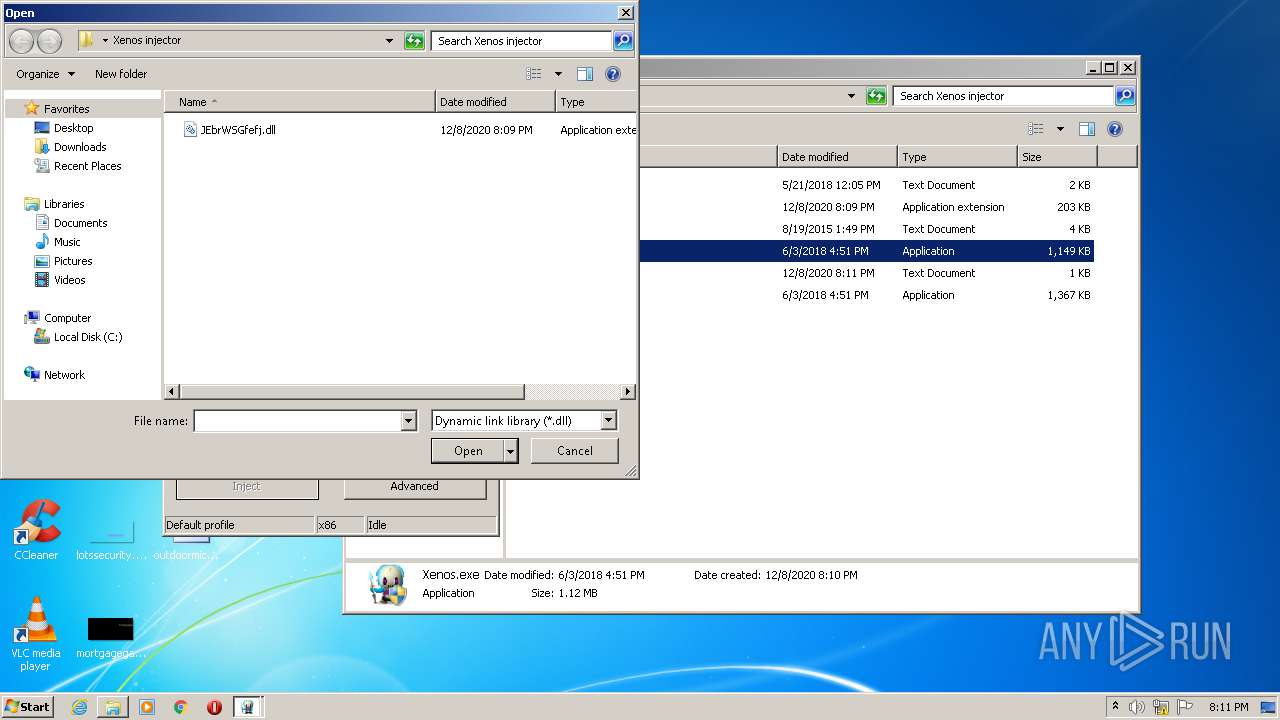Click Search Xenos injector box in Open dialog
1280x720 pixels.
pos(521,41)
